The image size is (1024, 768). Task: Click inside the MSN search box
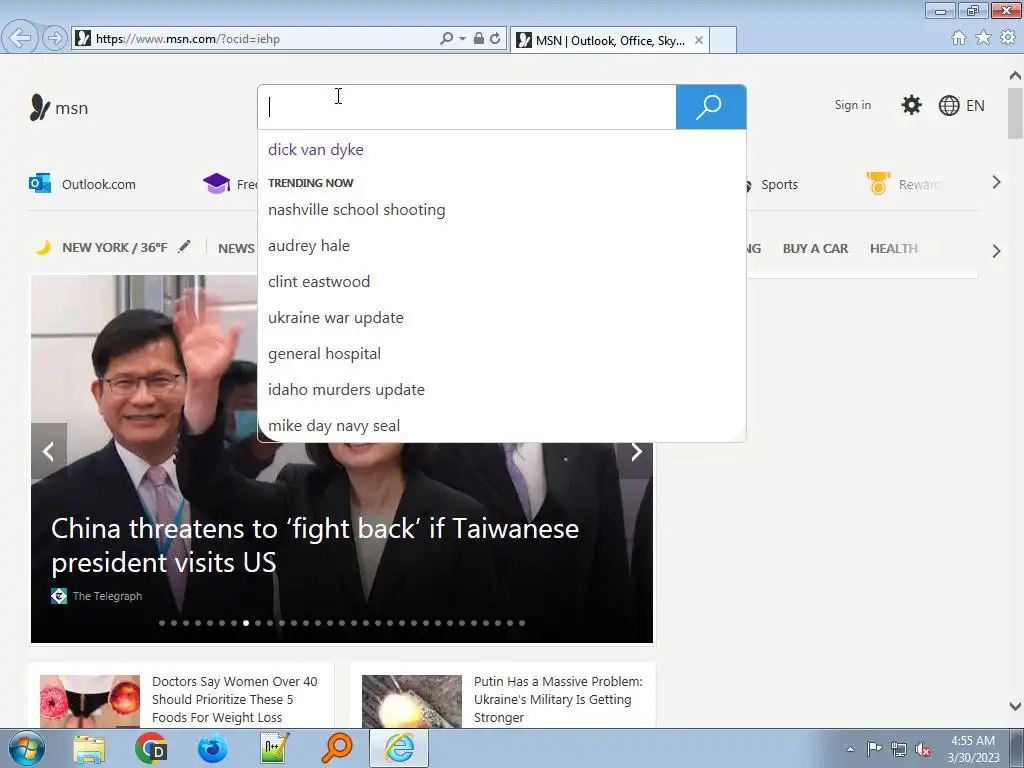click(x=467, y=107)
